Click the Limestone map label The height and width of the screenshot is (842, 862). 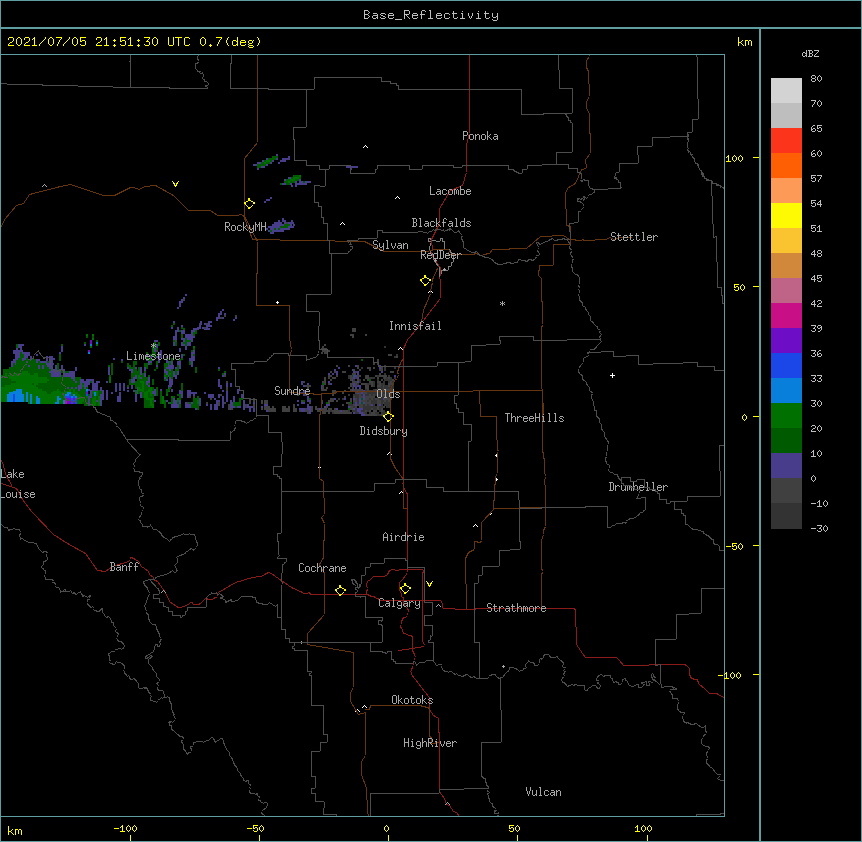153,356
